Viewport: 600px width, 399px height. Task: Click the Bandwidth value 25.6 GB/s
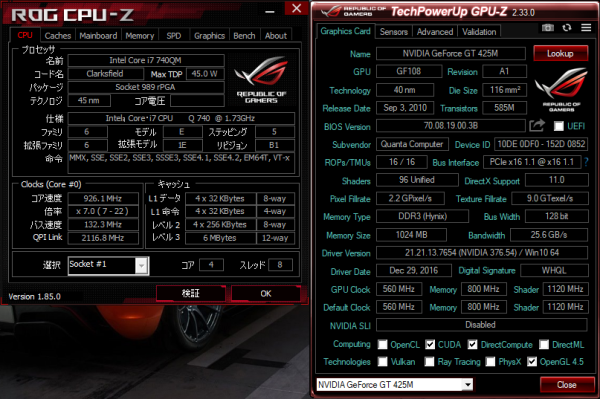pos(549,235)
